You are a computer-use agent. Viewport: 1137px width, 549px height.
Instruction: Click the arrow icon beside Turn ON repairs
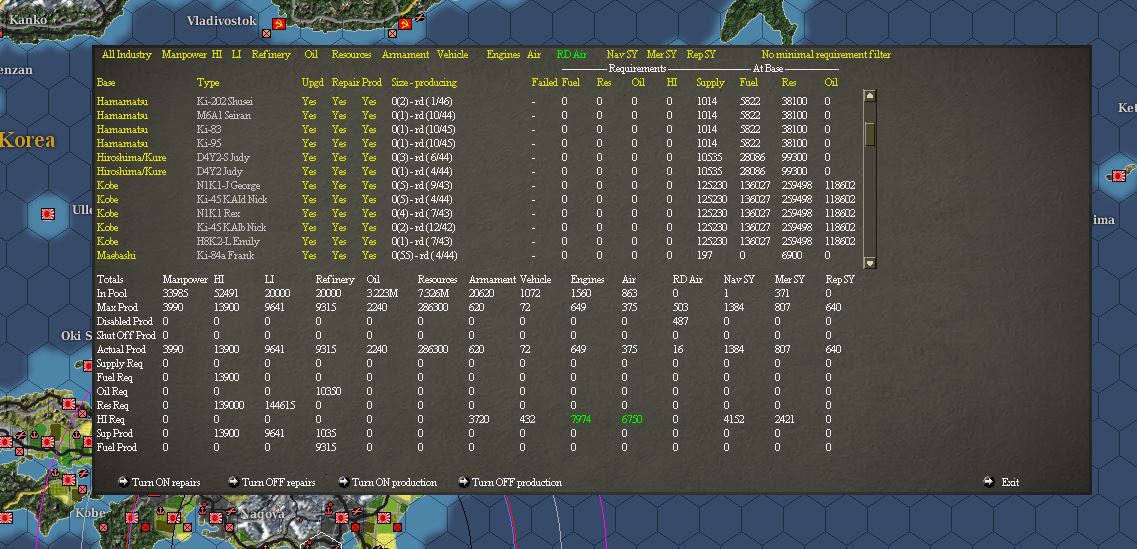pos(123,482)
